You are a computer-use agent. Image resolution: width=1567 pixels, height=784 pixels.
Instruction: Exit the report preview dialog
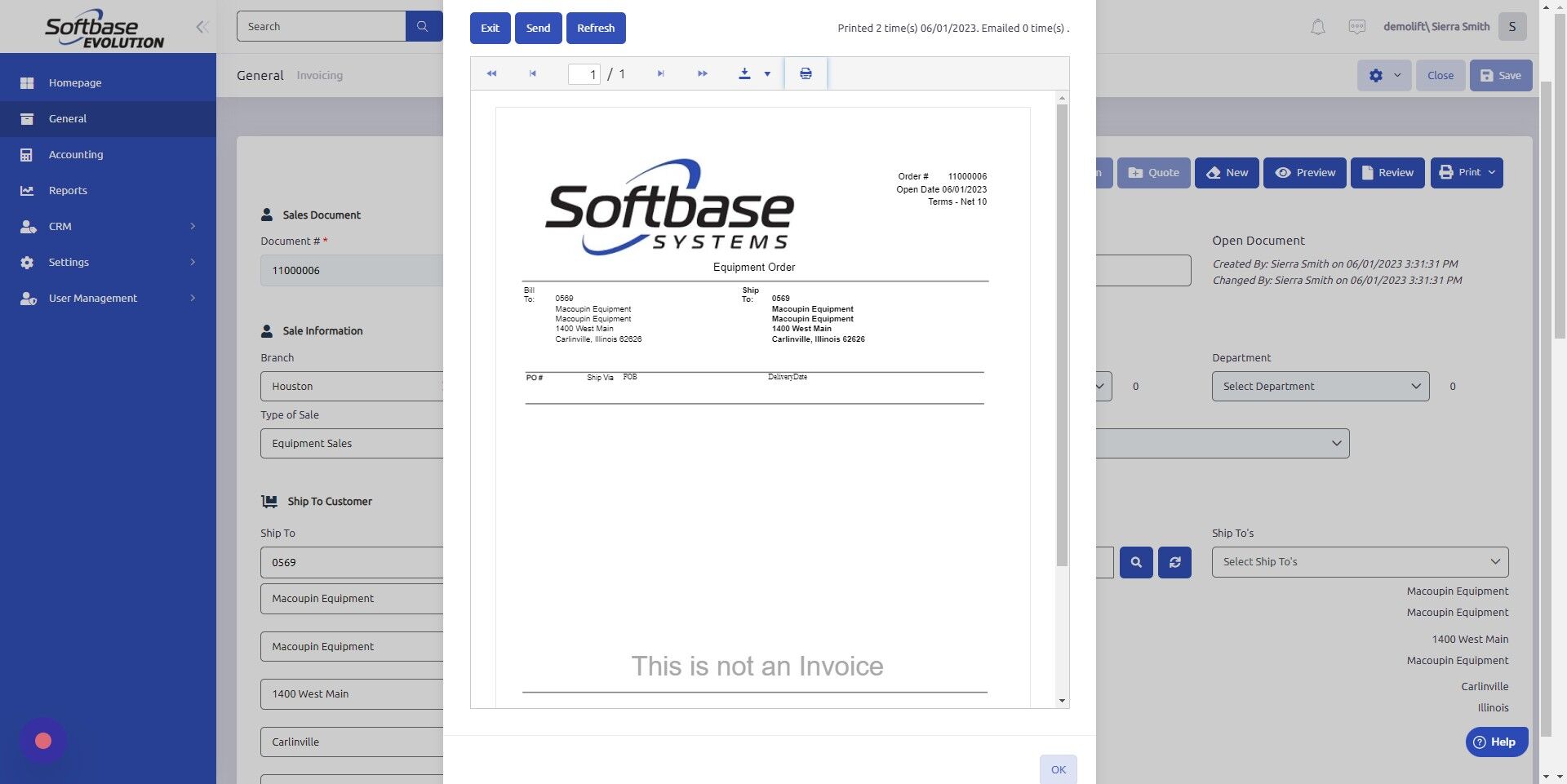pos(490,28)
